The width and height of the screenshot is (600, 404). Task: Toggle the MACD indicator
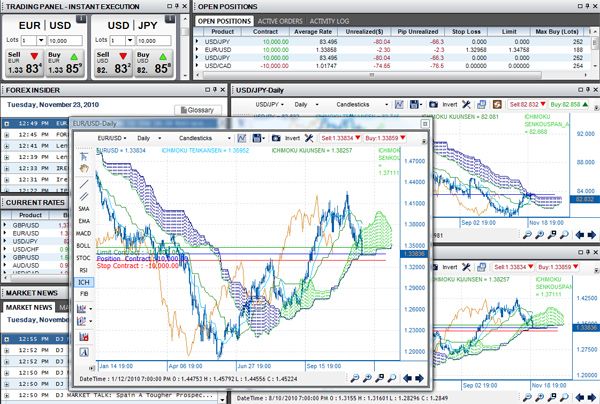click(84, 233)
